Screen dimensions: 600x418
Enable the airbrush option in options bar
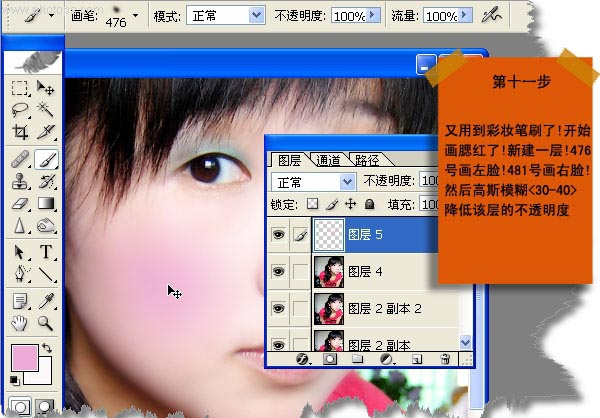tap(491, 16)
